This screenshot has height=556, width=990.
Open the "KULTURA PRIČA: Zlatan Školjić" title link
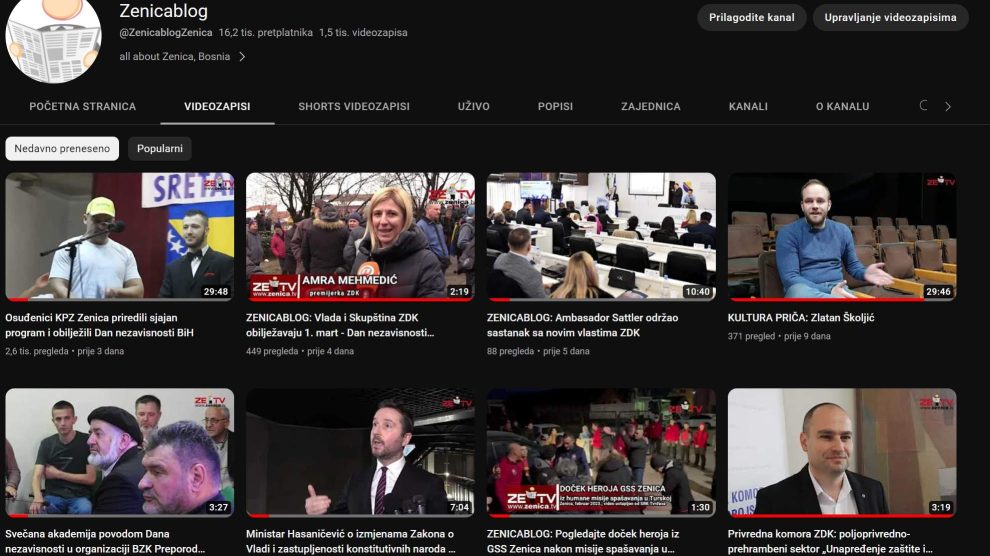coord(802,318)
